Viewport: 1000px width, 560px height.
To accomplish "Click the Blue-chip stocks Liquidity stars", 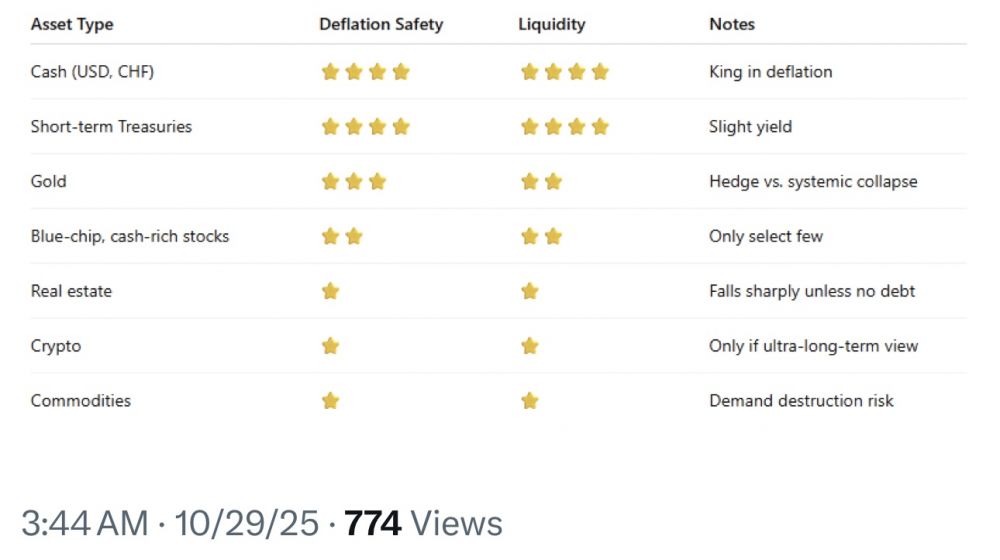I will click(541, 237).
